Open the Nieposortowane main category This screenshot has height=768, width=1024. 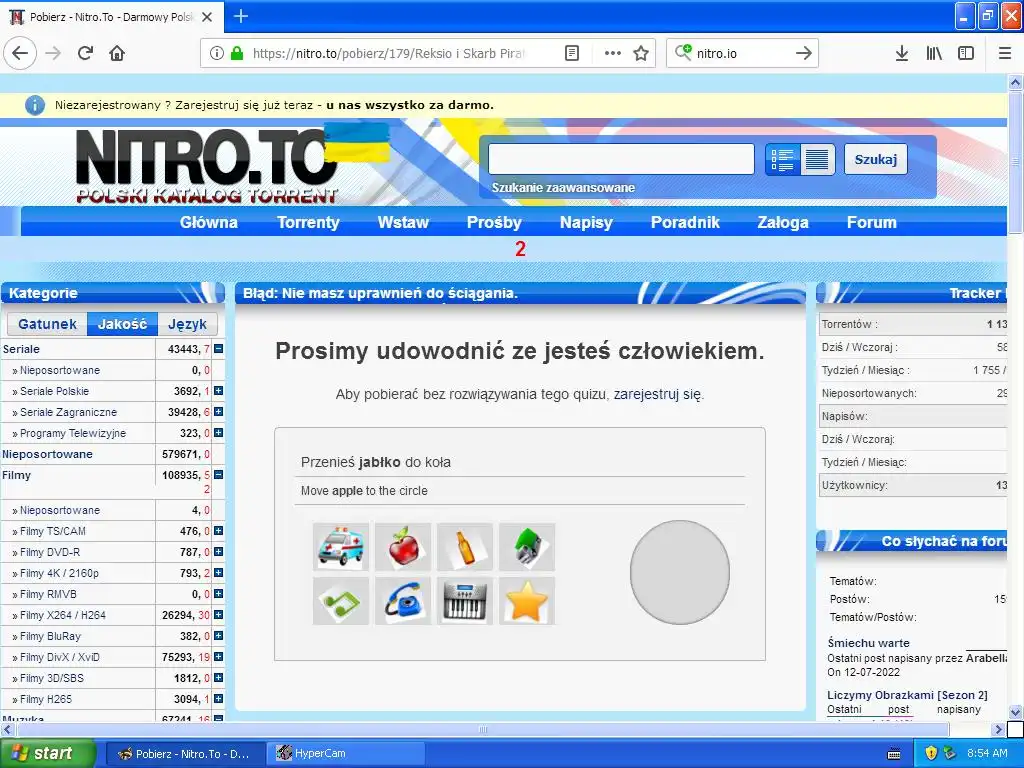click(x=47, y=454)
